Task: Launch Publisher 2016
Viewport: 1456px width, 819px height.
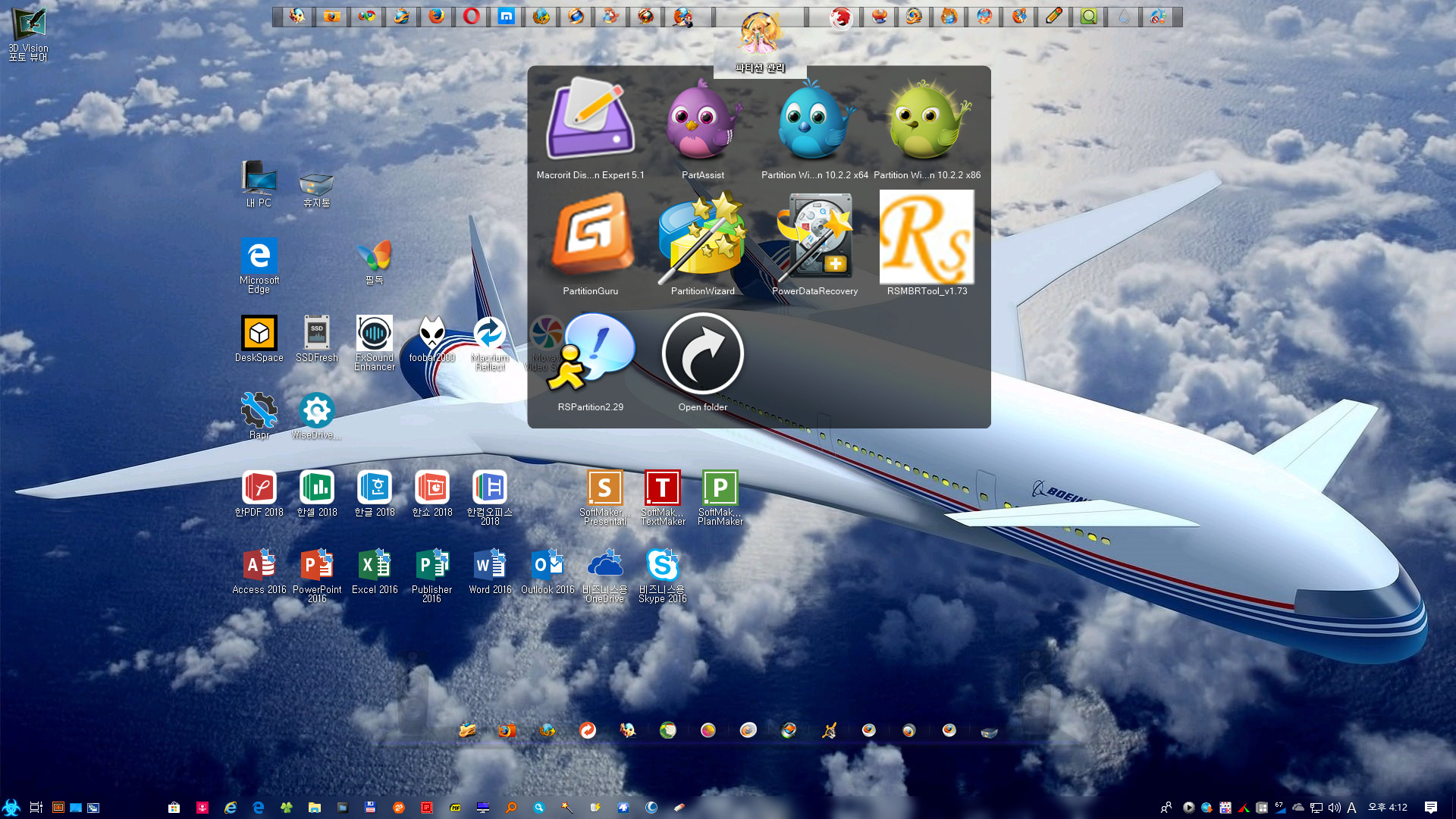Action: (x=431, y=574)
